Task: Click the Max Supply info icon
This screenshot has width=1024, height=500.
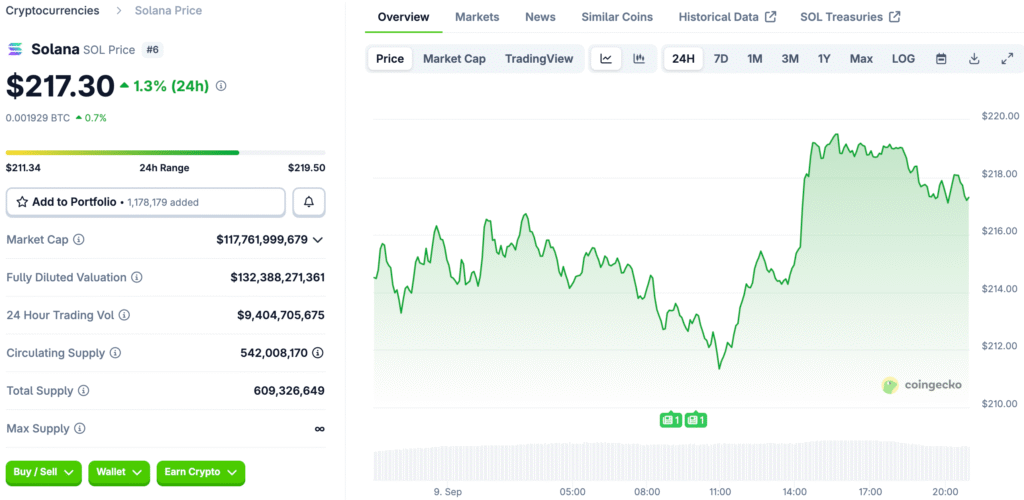Action: pos(80,429)
